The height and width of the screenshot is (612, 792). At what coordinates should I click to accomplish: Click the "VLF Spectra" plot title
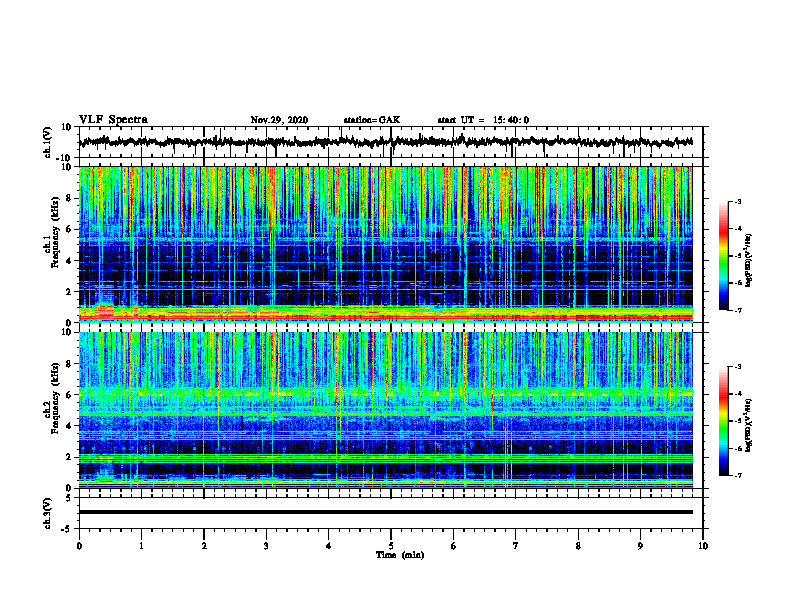click(x=113, y=120)
